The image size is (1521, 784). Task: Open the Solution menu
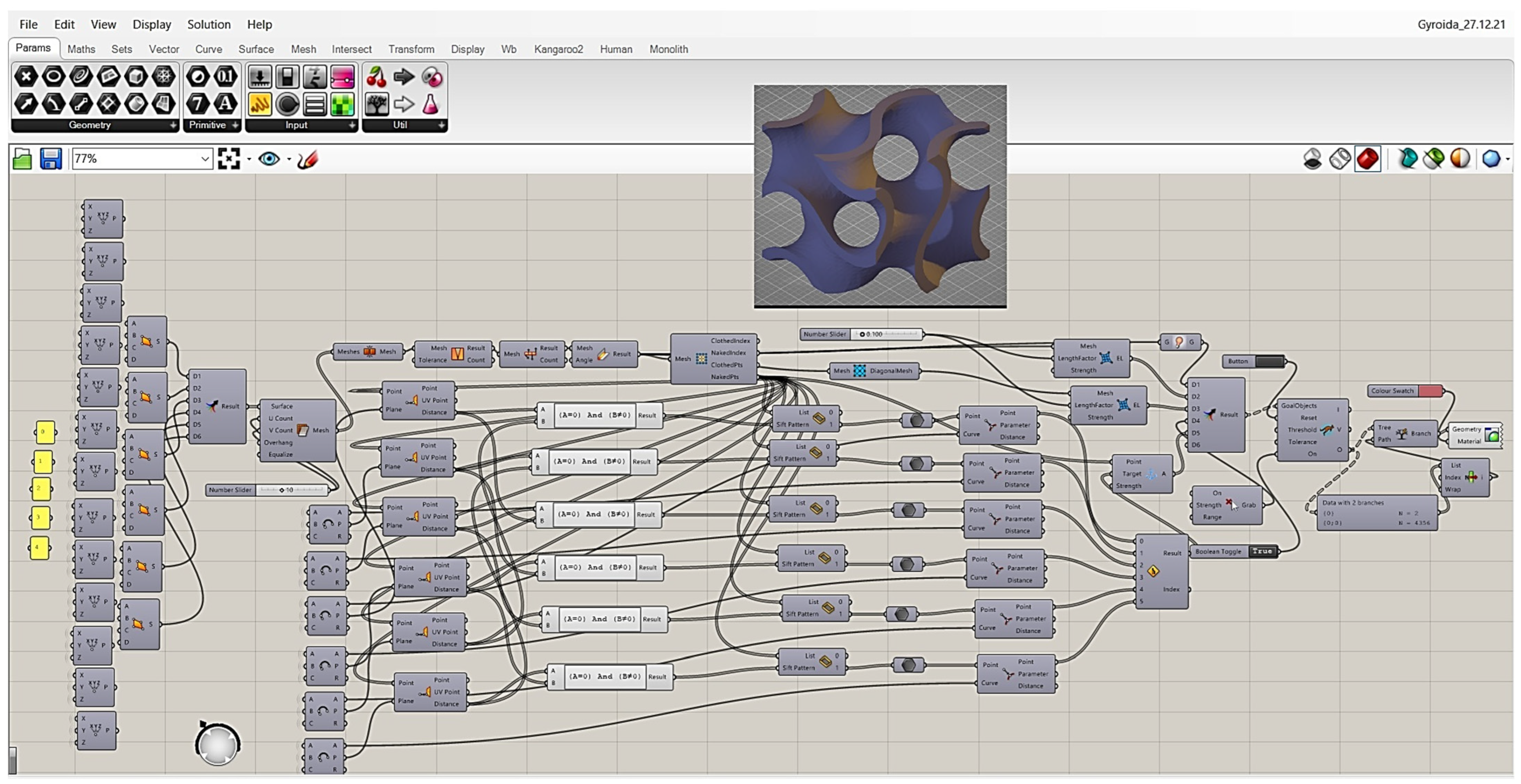pos(208,24)
